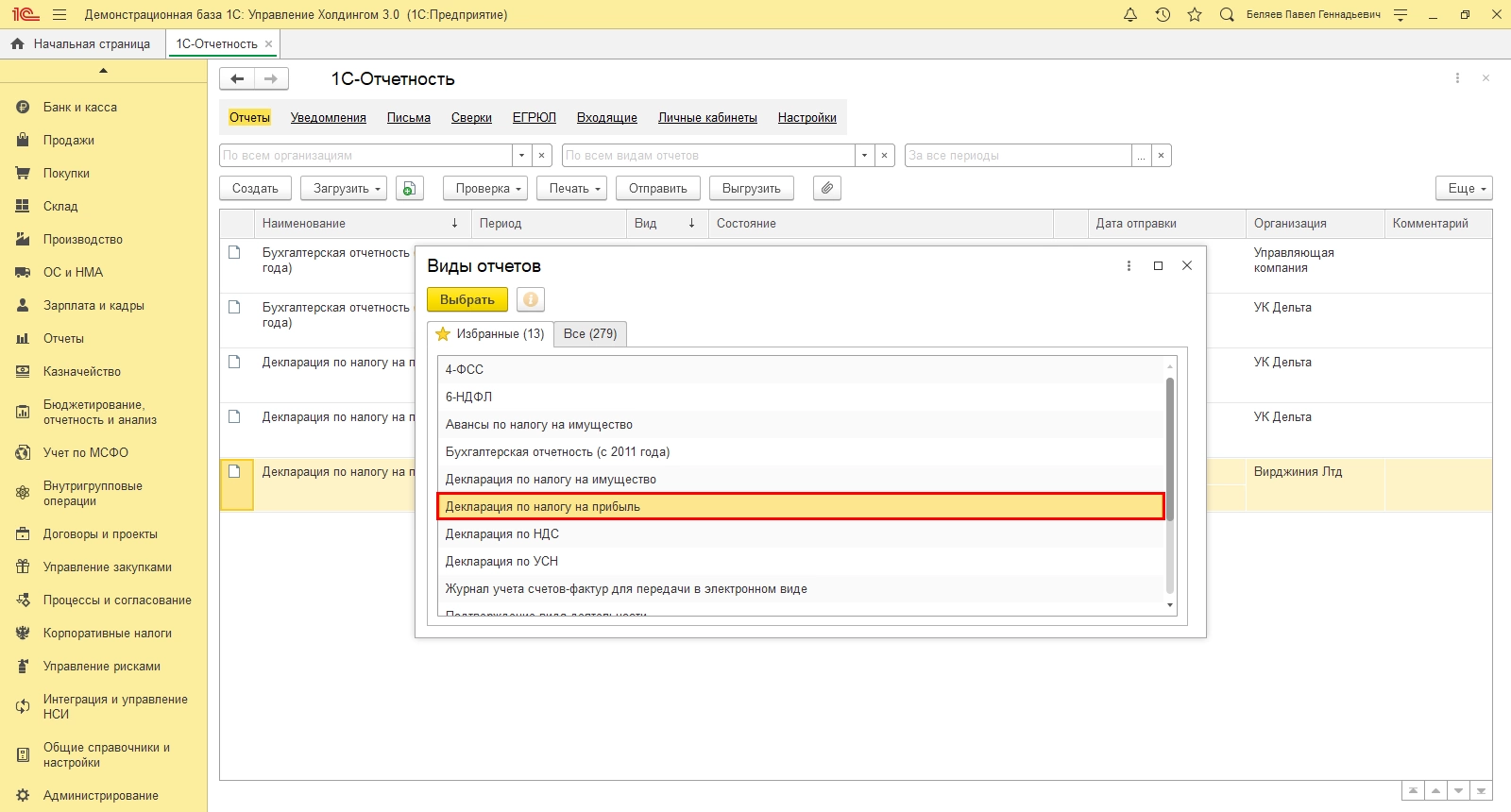Click the paperclip attachment icon
This screenshot has width=1511, height=812.
[x=826, y=188]
